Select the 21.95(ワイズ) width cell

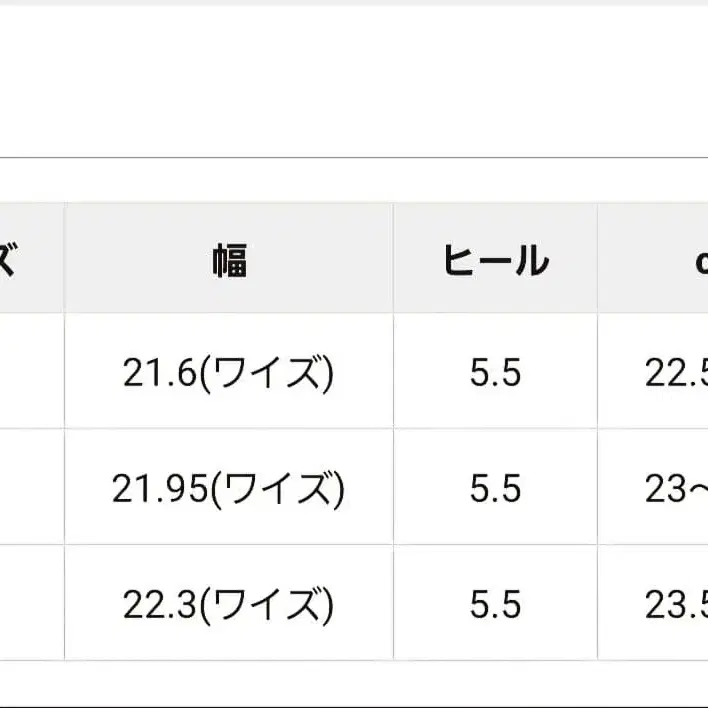coord(229,488)
